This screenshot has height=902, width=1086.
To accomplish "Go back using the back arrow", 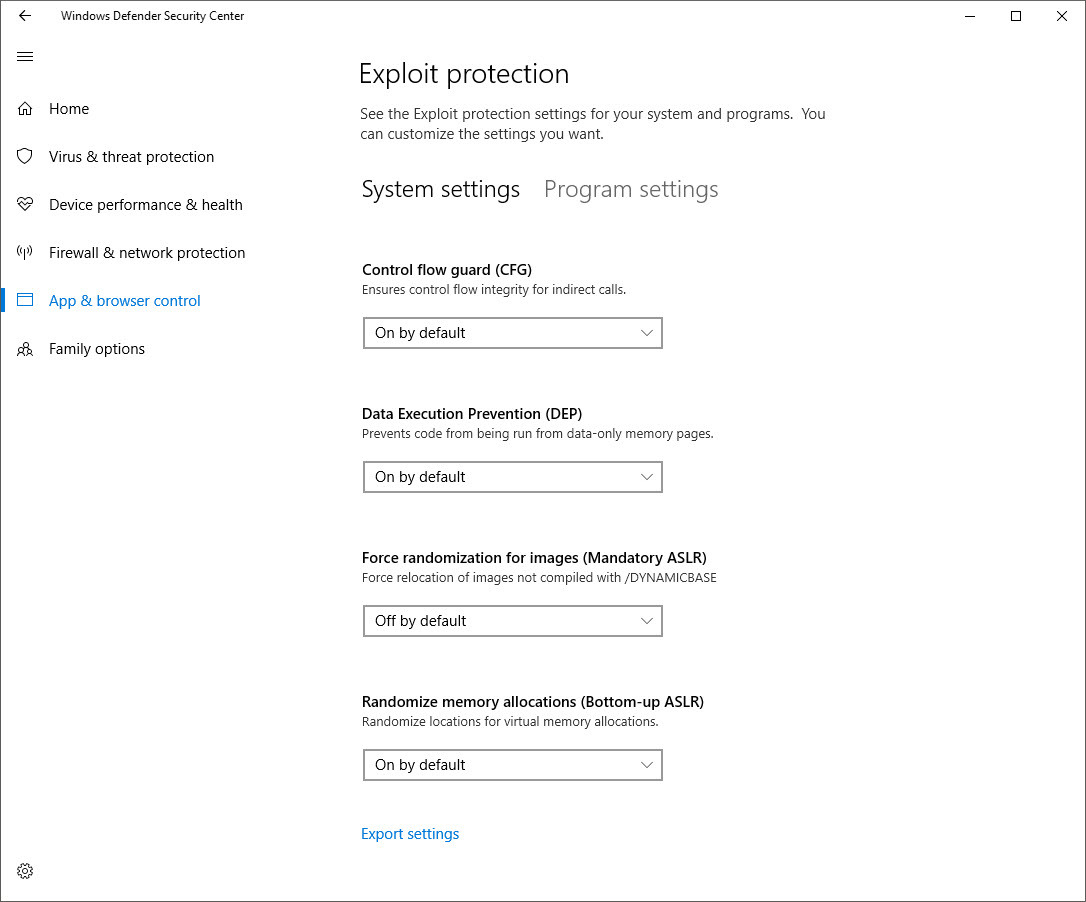I will click(x=25, y=16).
